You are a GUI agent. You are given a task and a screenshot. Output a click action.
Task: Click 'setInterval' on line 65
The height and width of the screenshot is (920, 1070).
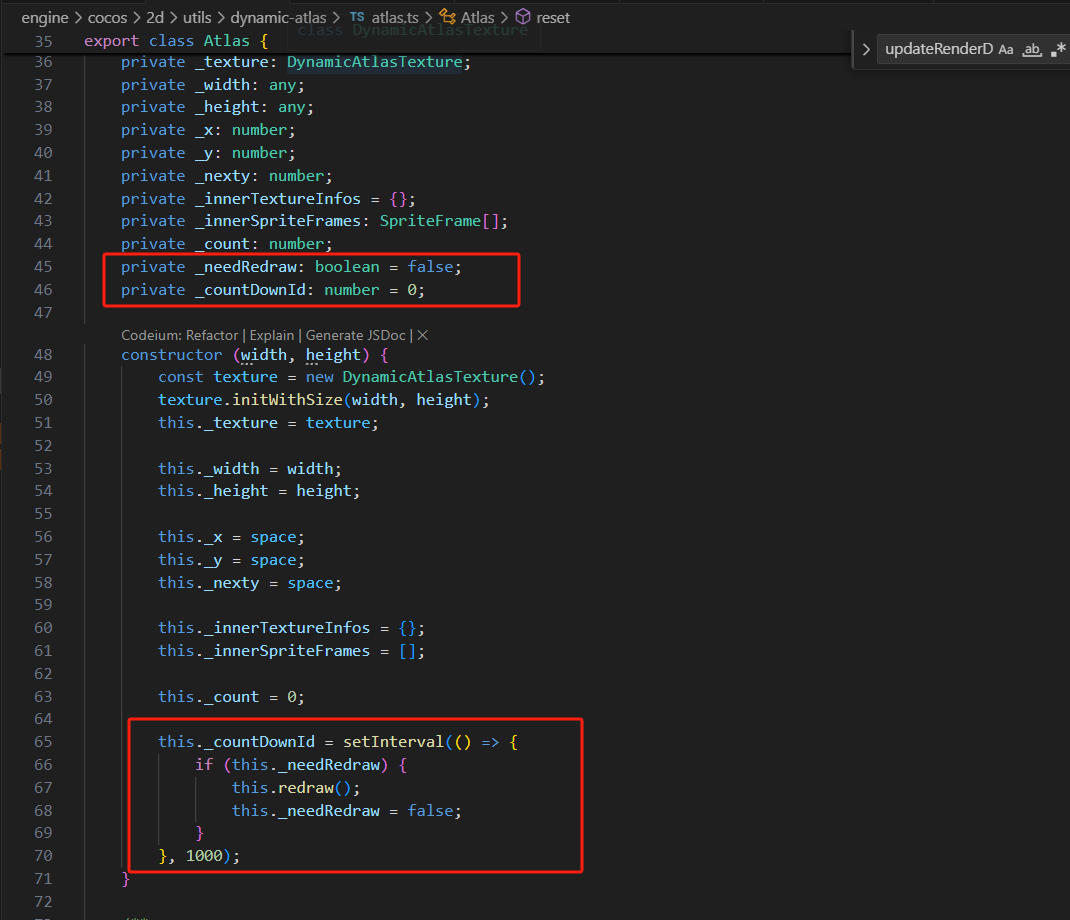click(393, 742)
